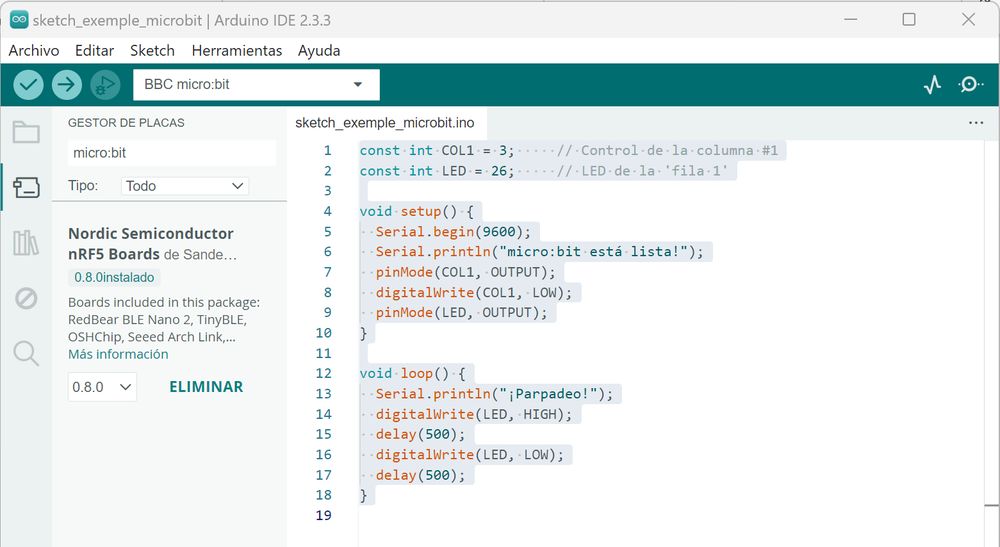1000x547 pixels.
Task: Open the Tipo filter dropdown
Action: click(185, 186)
